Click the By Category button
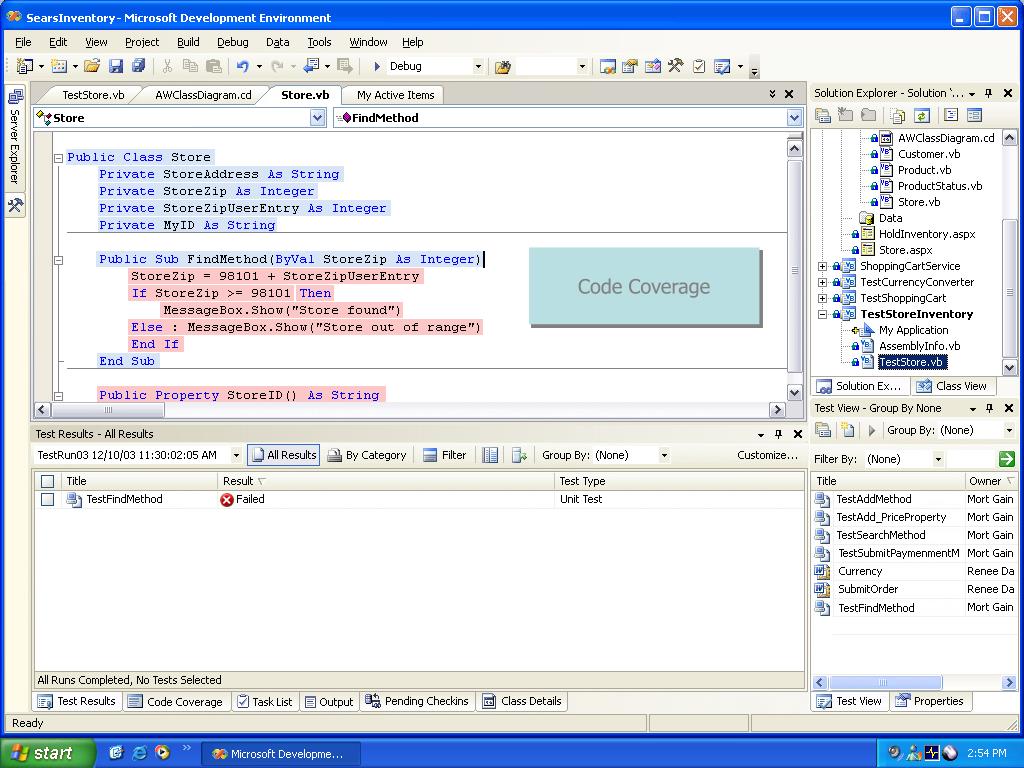1024x768 pixels. (367, 455)
